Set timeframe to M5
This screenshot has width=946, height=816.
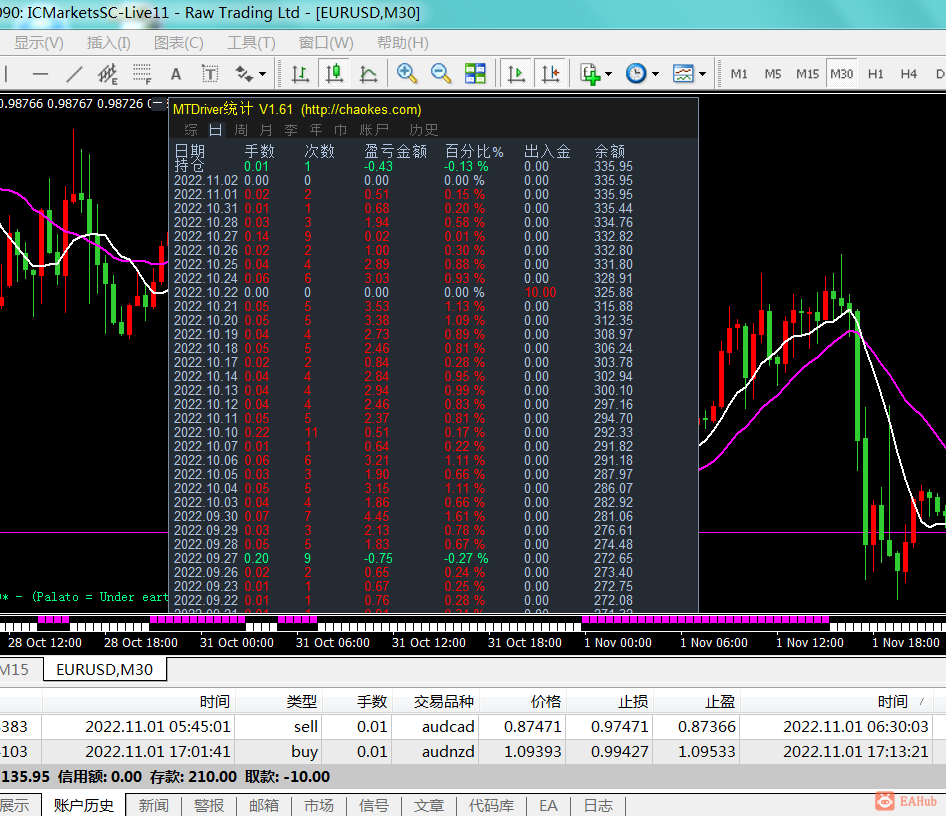[x=773, y=74]
